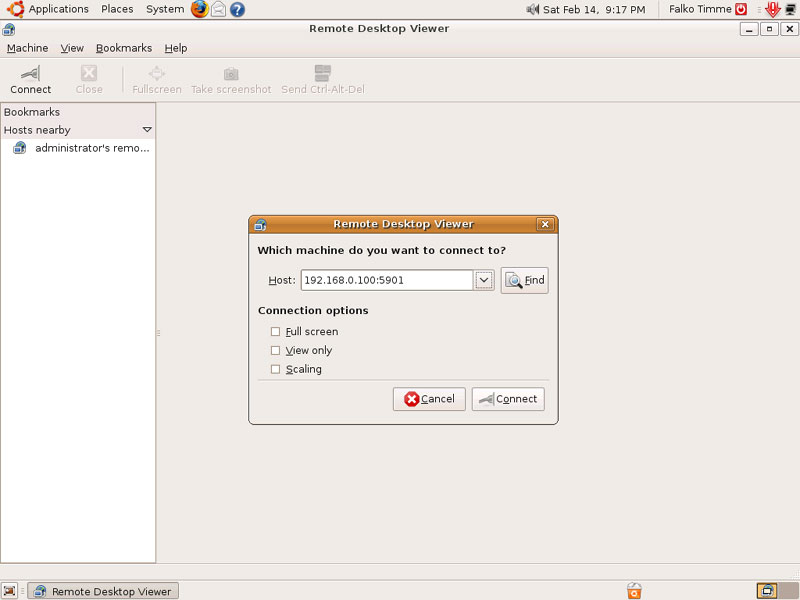Click the sidebar pane divider handle
Viewport: 800px width, 600px height.
158,333
